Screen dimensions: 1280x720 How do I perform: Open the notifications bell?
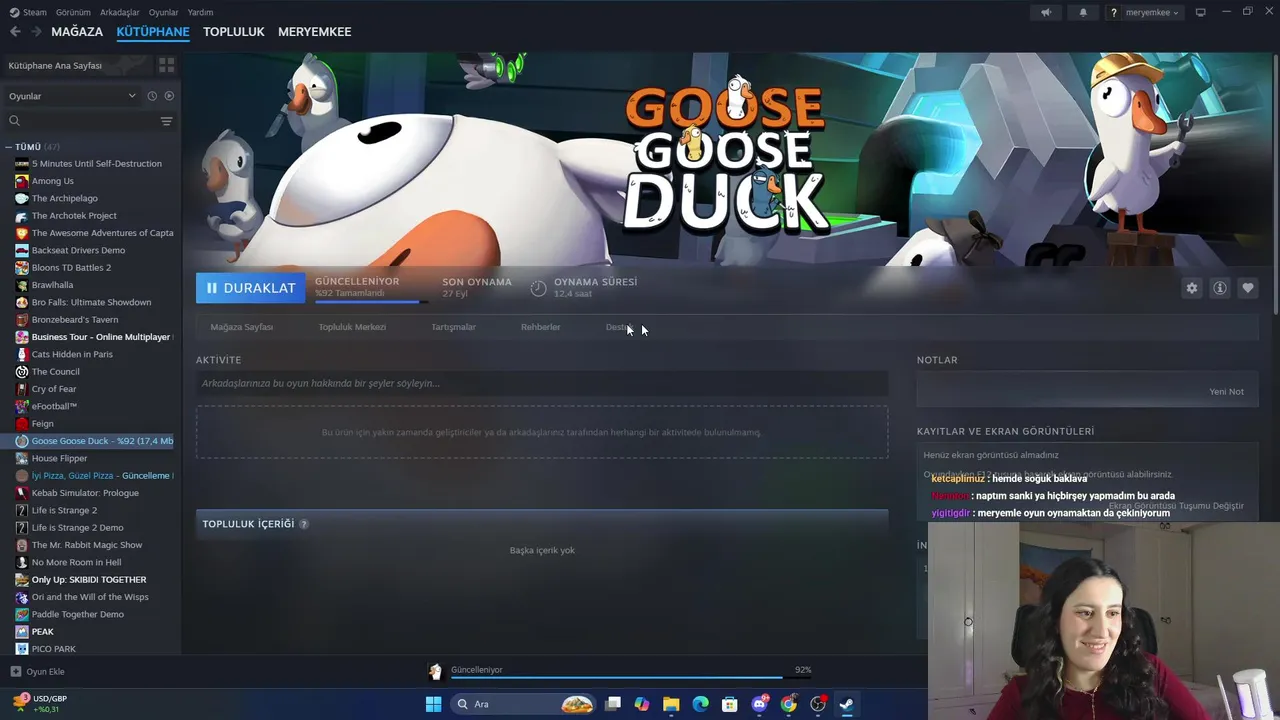click(x=1083, y=12)
